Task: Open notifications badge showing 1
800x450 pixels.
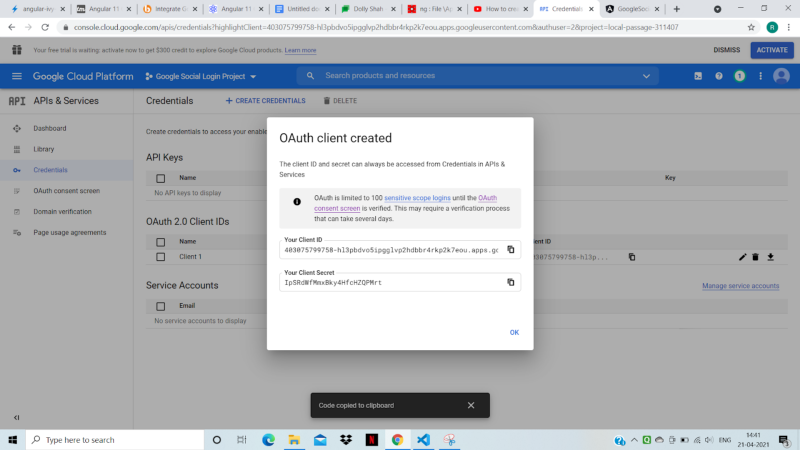Action: pyautogui.click(x=739, y=76)
